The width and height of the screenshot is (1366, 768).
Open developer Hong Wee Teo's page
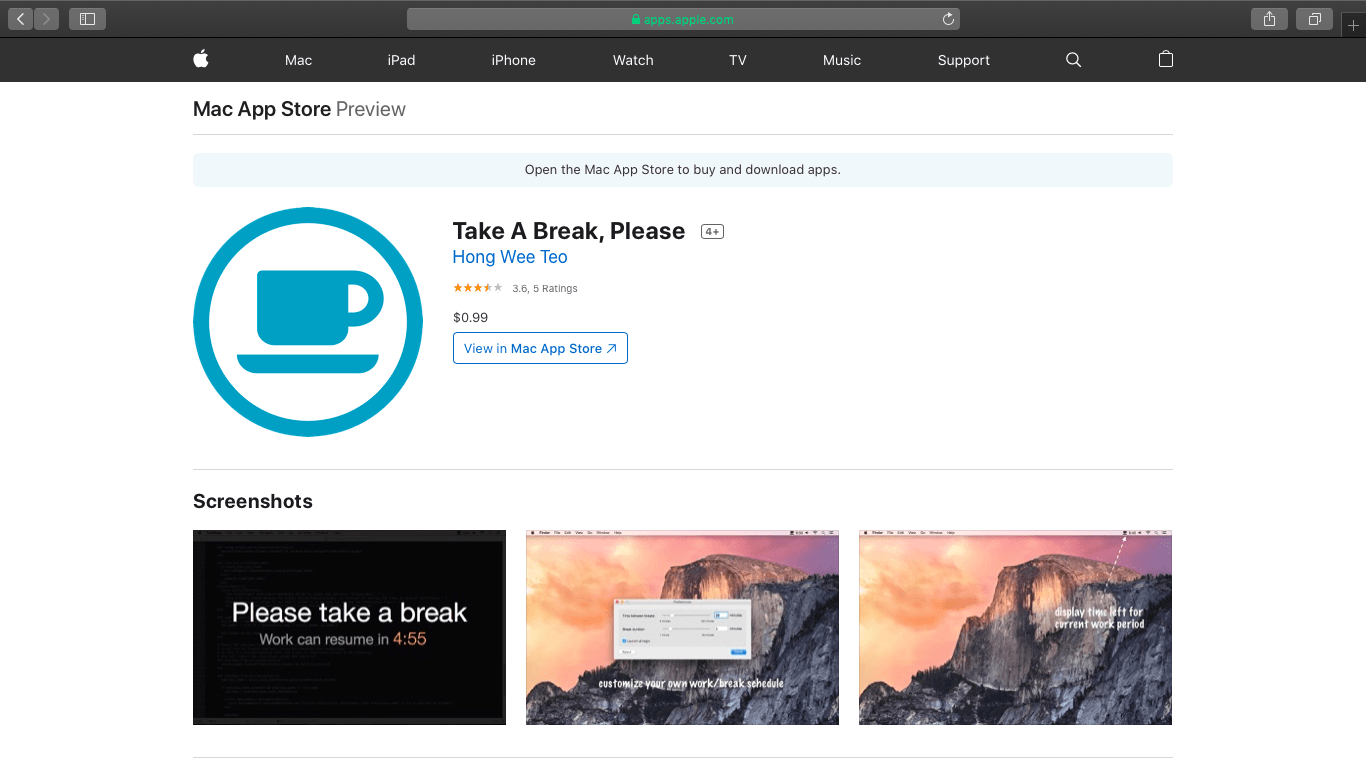pyautogui.click(x=510, y=257)
